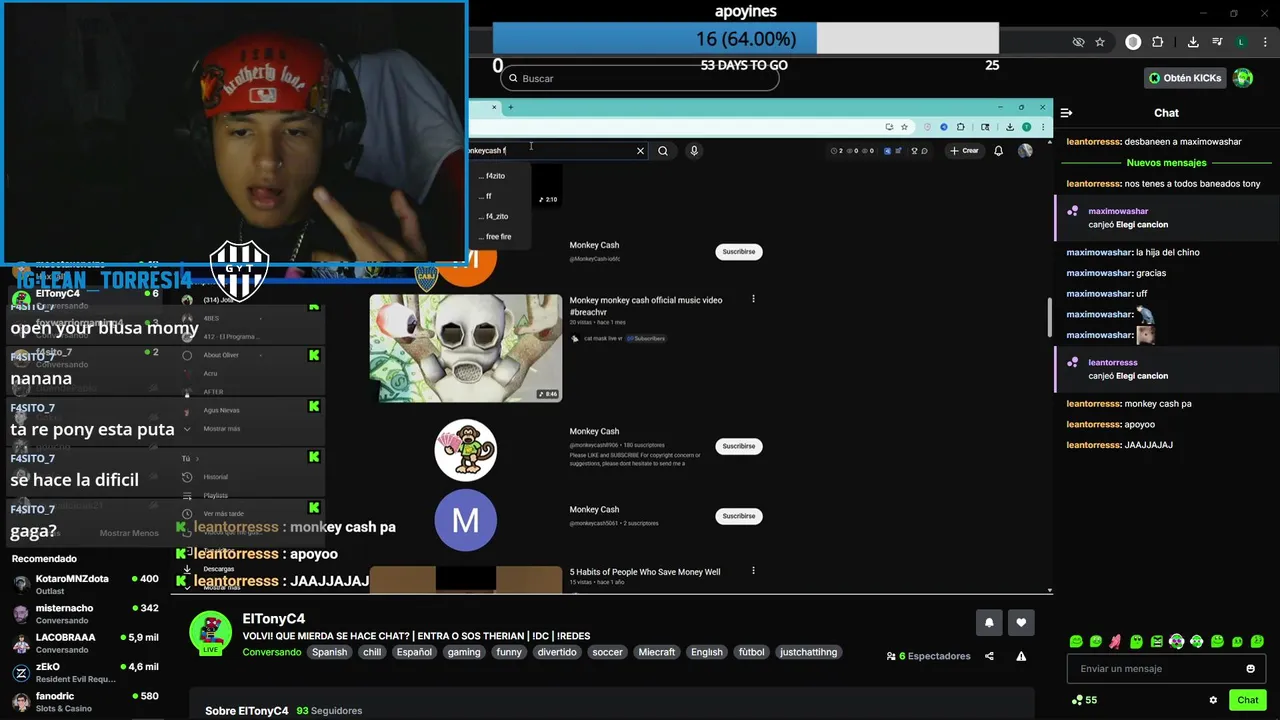
Task: Select the Spanish tag
Action: [x=329, y=652]
